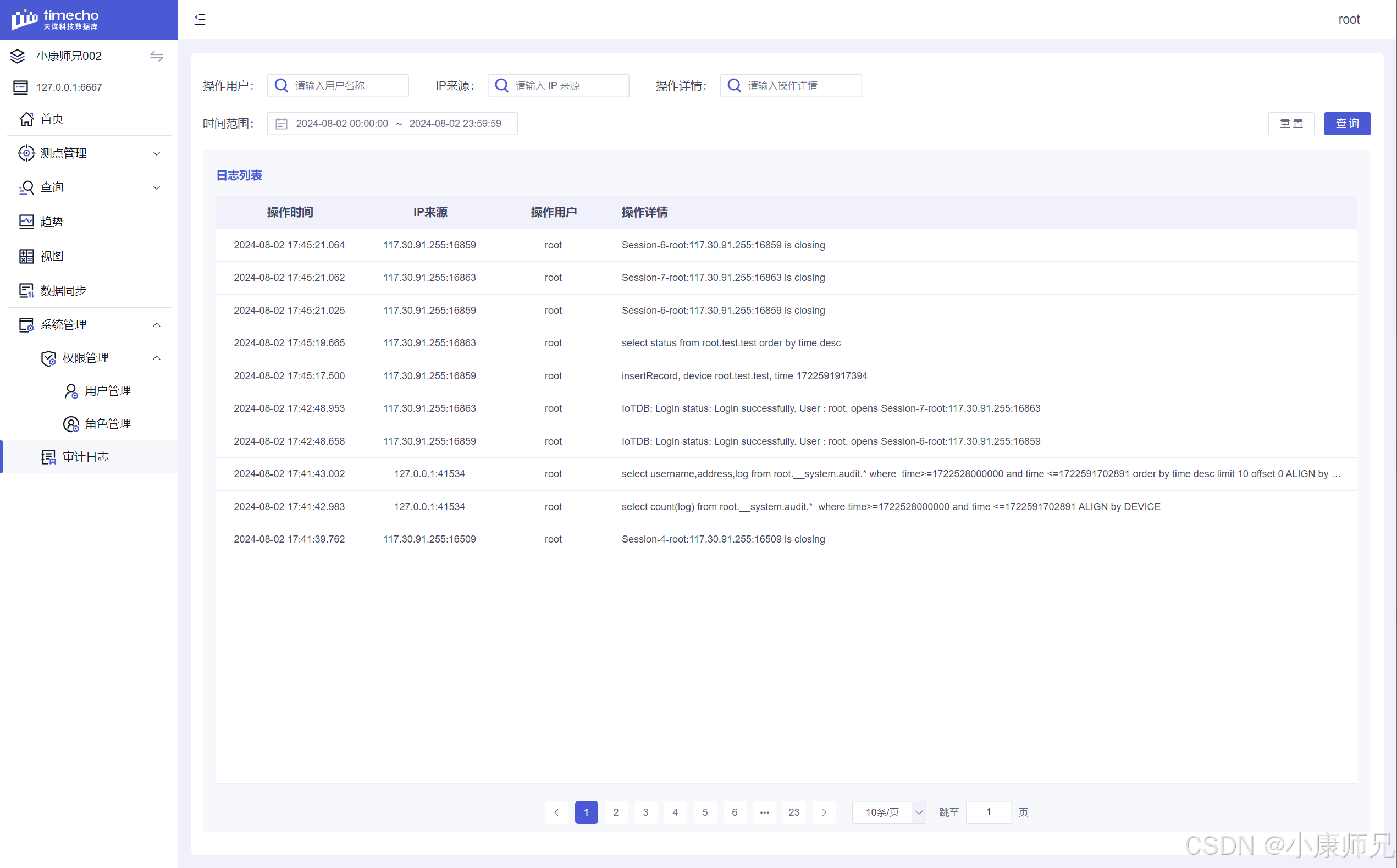This screenshot has width=1397, height=868.
Task: Click the server icon beside 127.0.0.1:6667
Action: click(21, 87)
